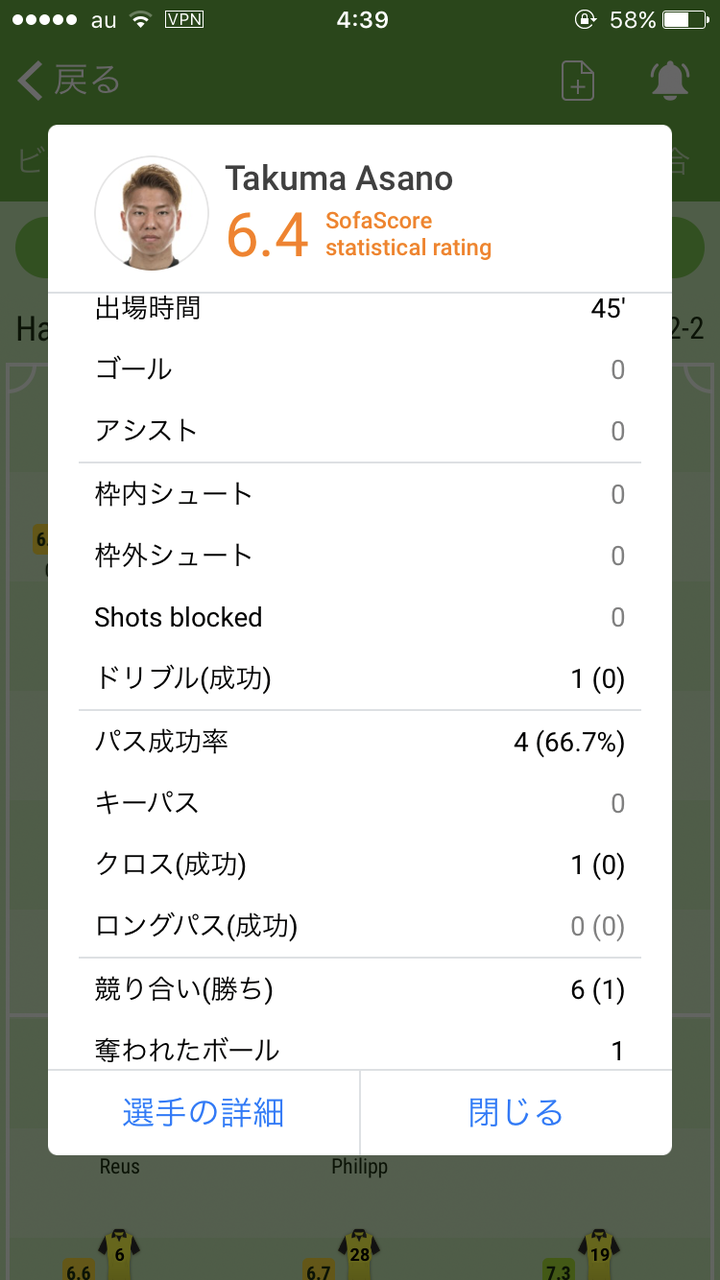The width and height of the screenshot is (720, 1280).
Task: Tap the SofaScore statistical rating text
Action: coord(408,234)
